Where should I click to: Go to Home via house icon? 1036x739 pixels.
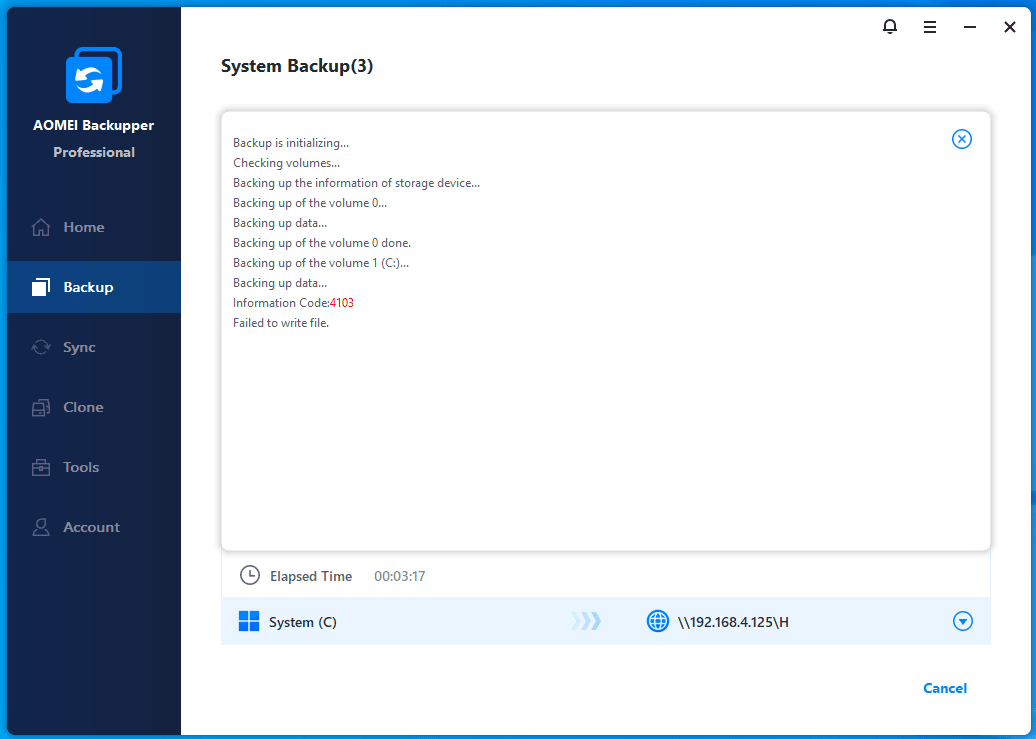pos(41,227)
